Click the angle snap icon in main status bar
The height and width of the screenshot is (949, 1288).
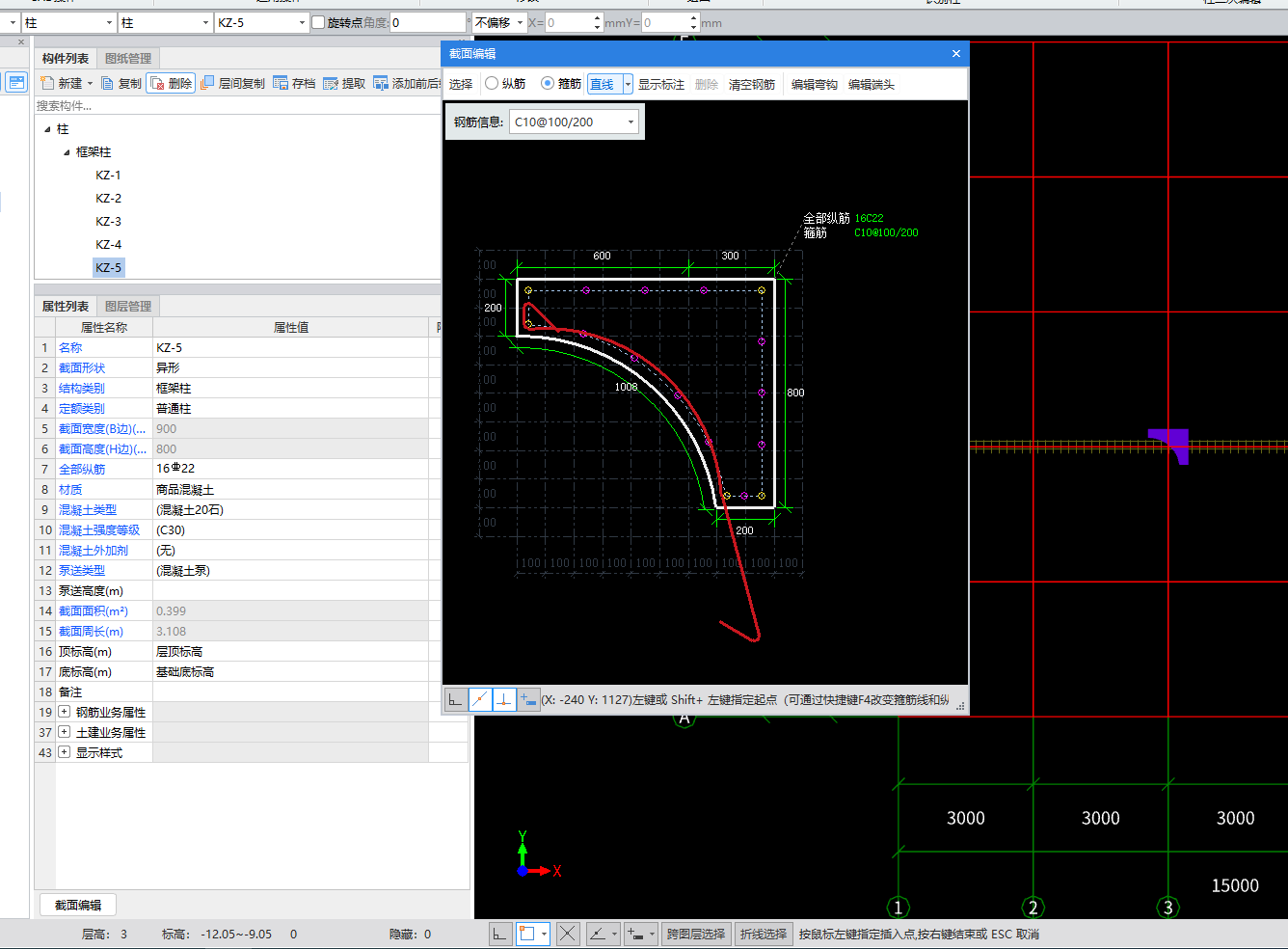click(598, 934)
